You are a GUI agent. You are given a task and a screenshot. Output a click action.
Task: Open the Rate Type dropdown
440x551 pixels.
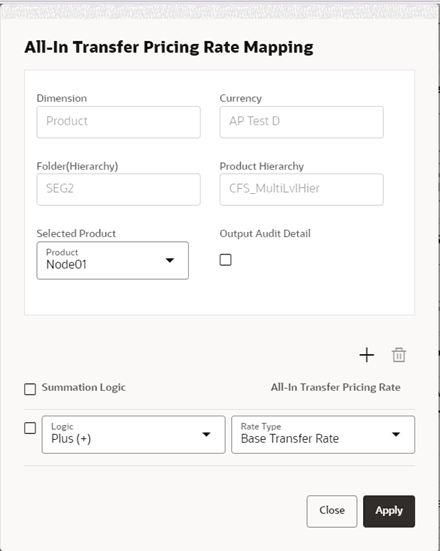click(x=323, y=435)
